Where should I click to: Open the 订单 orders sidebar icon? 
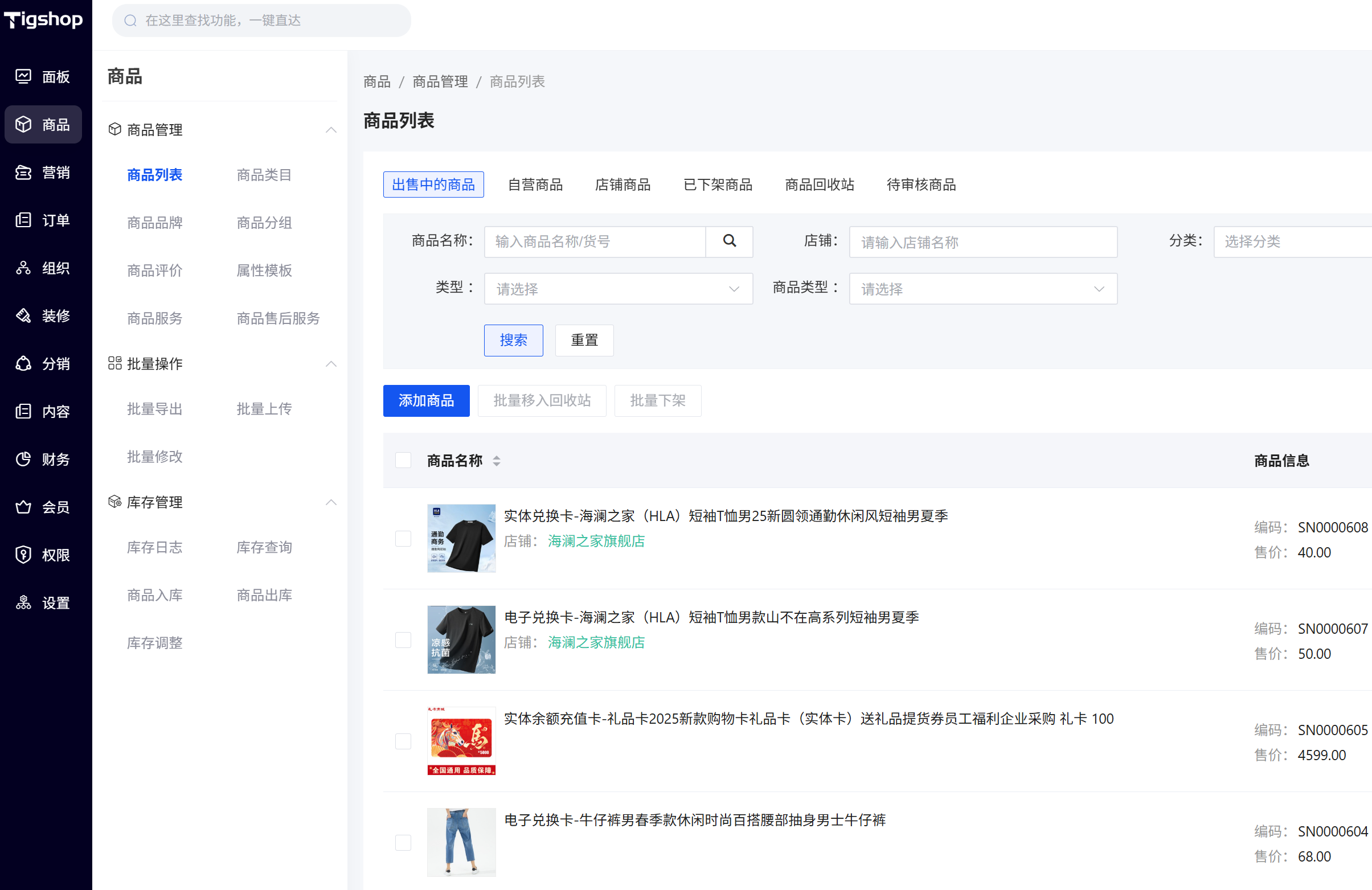23,220
